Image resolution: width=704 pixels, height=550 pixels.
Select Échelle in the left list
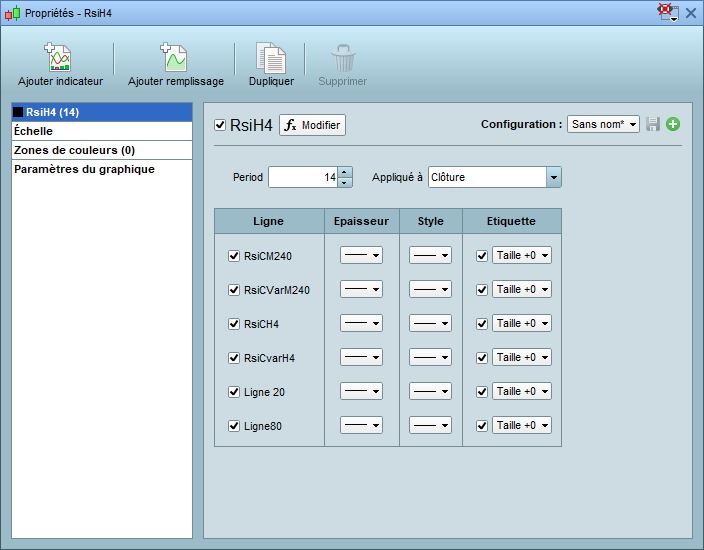pyautogui.click(x=102, y=131)
